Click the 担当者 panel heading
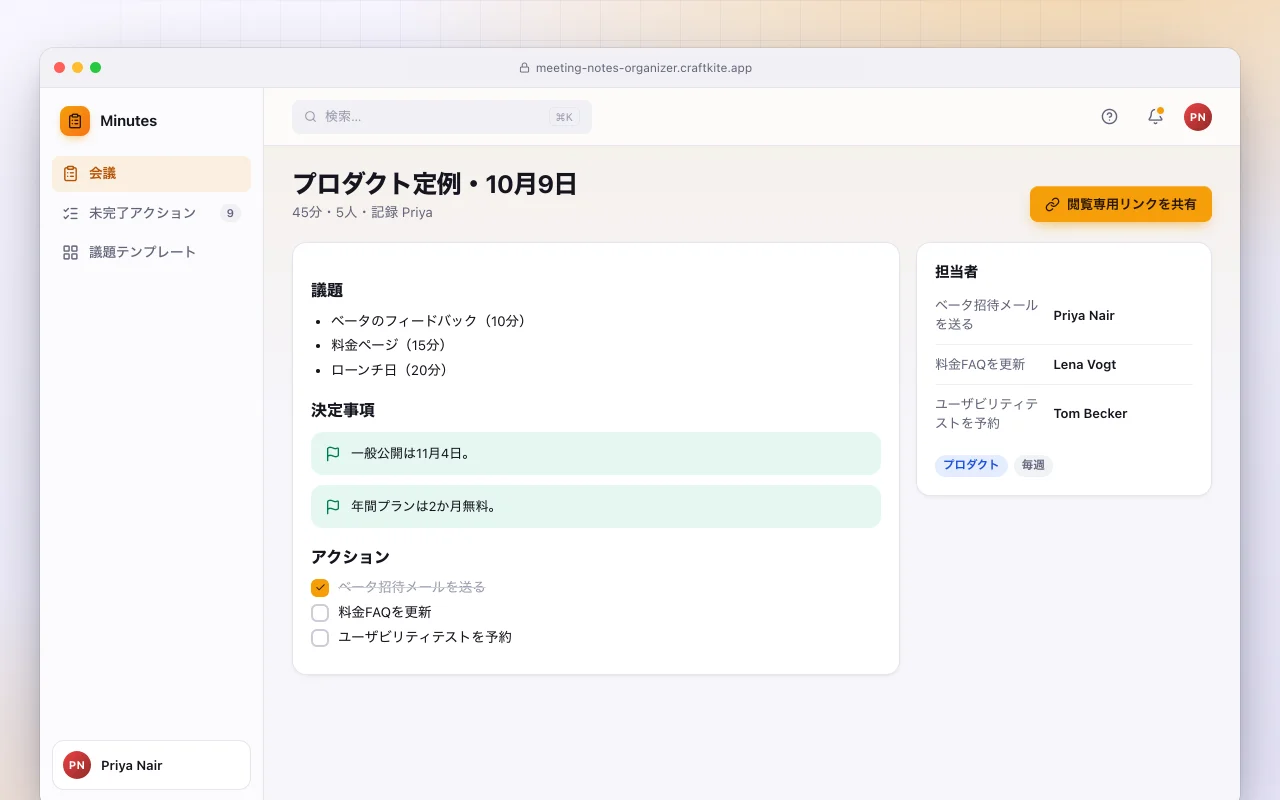Image resolution: width=1280 pixels, height=800 pixels. (x=956, y=271)
